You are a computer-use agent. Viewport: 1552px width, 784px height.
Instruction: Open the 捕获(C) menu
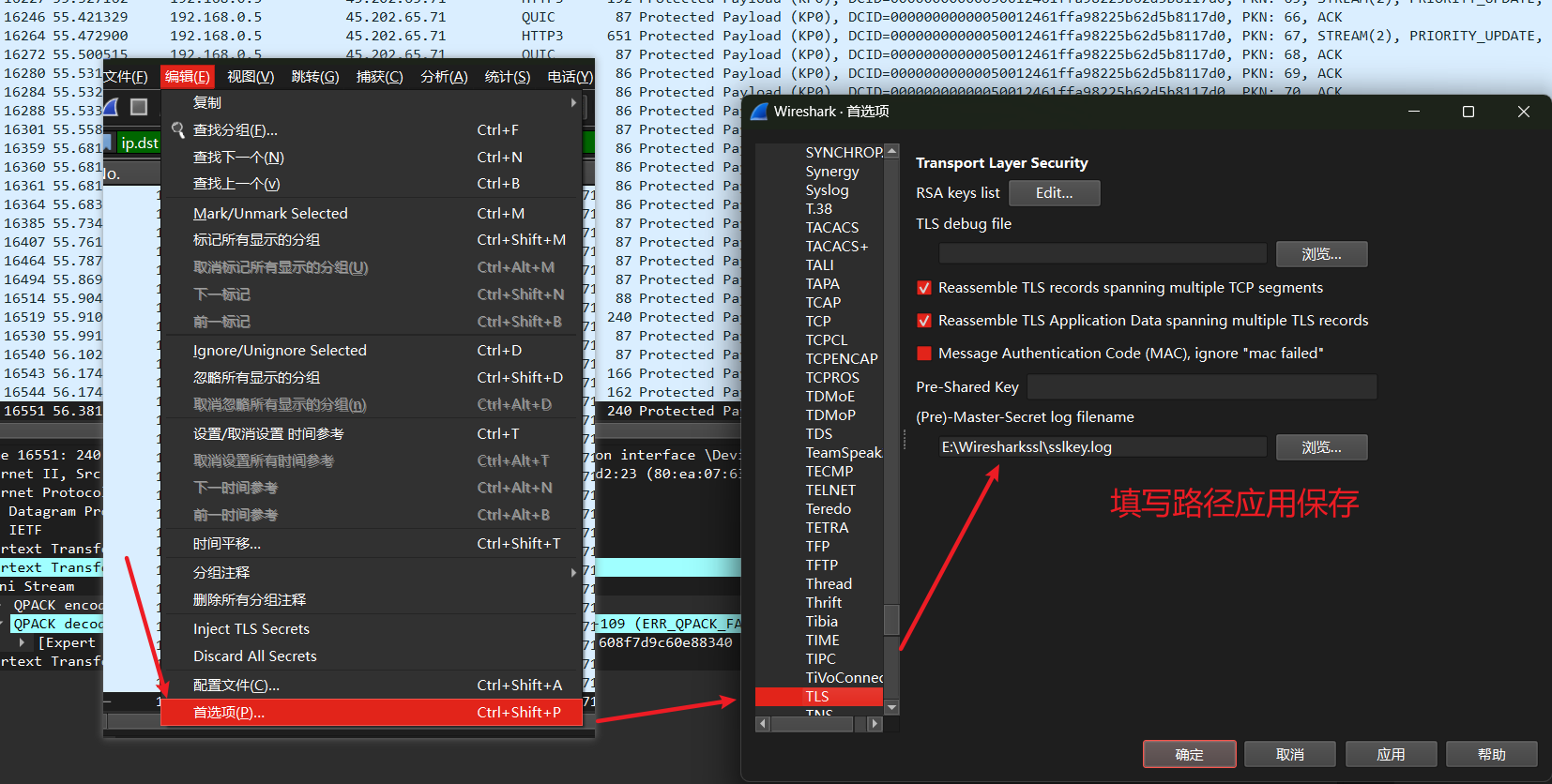point(379,77)
